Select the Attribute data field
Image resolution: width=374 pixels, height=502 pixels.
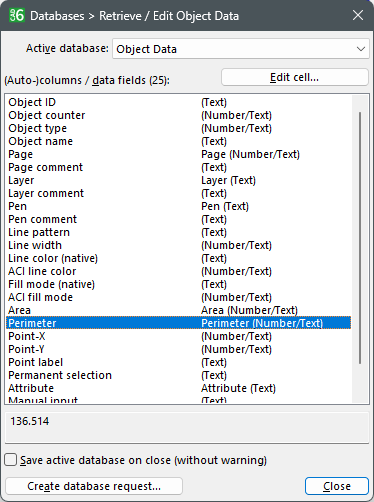pyautogui.click(x=179, y=388)
